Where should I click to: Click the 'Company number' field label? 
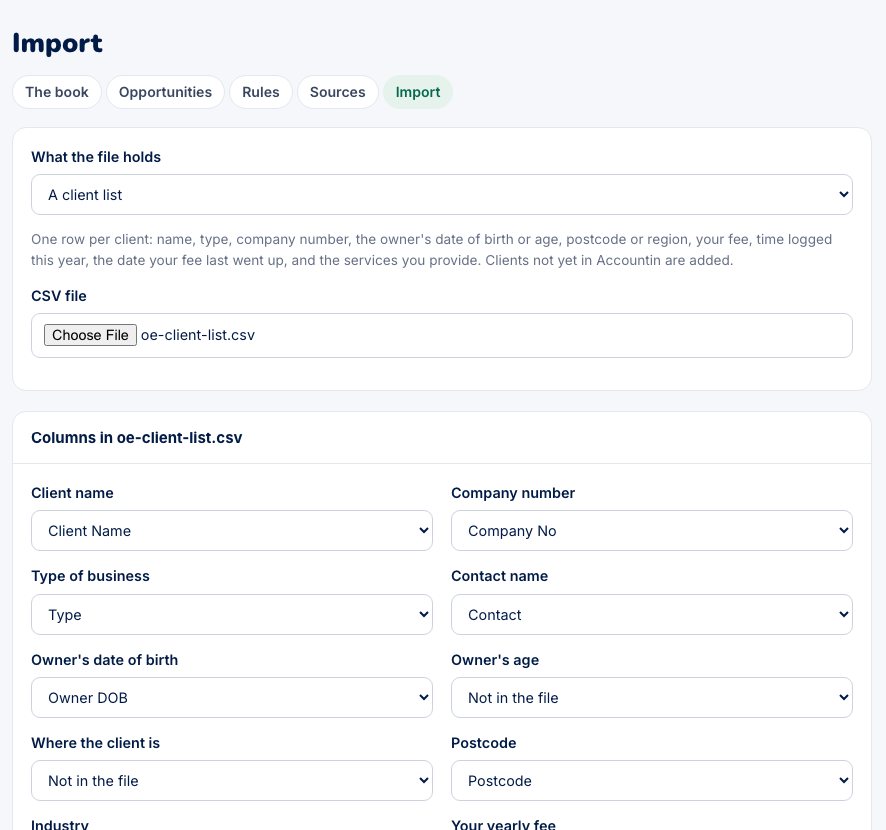(513, 493)
